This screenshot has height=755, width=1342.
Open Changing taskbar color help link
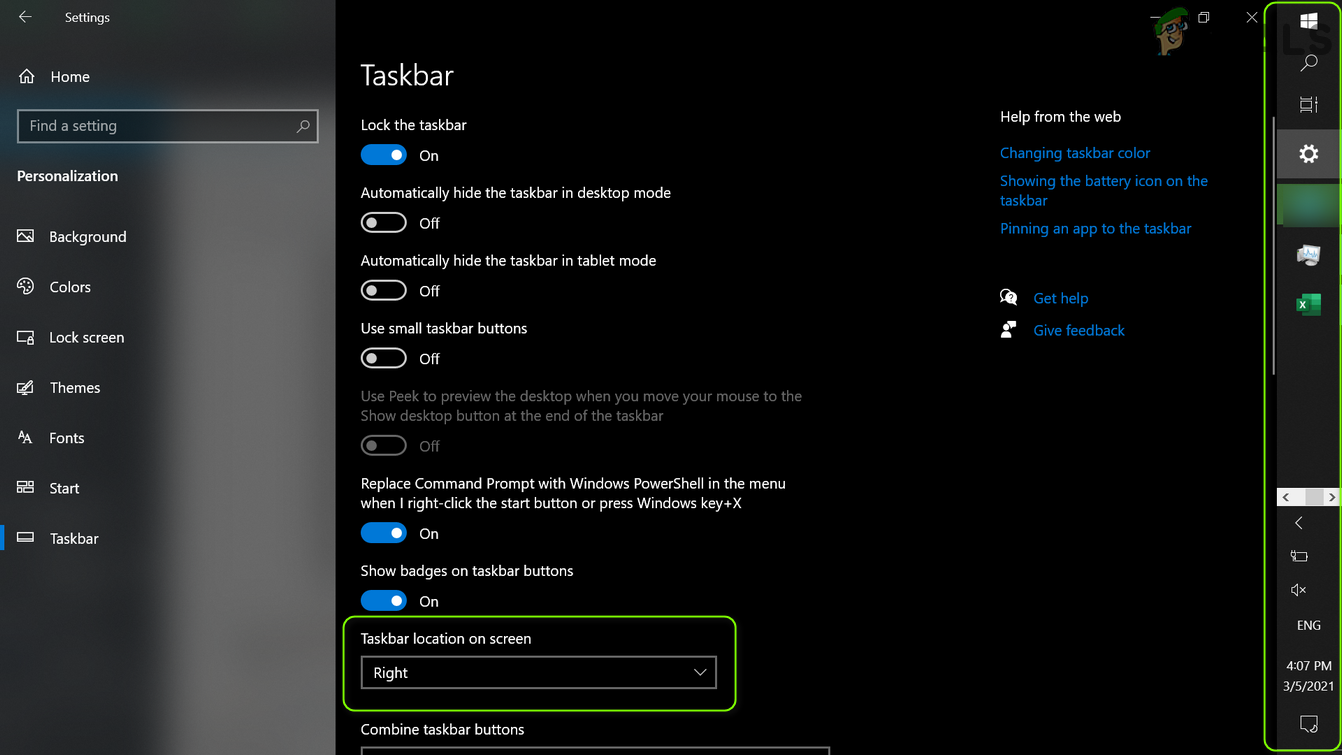(1075, 153)
